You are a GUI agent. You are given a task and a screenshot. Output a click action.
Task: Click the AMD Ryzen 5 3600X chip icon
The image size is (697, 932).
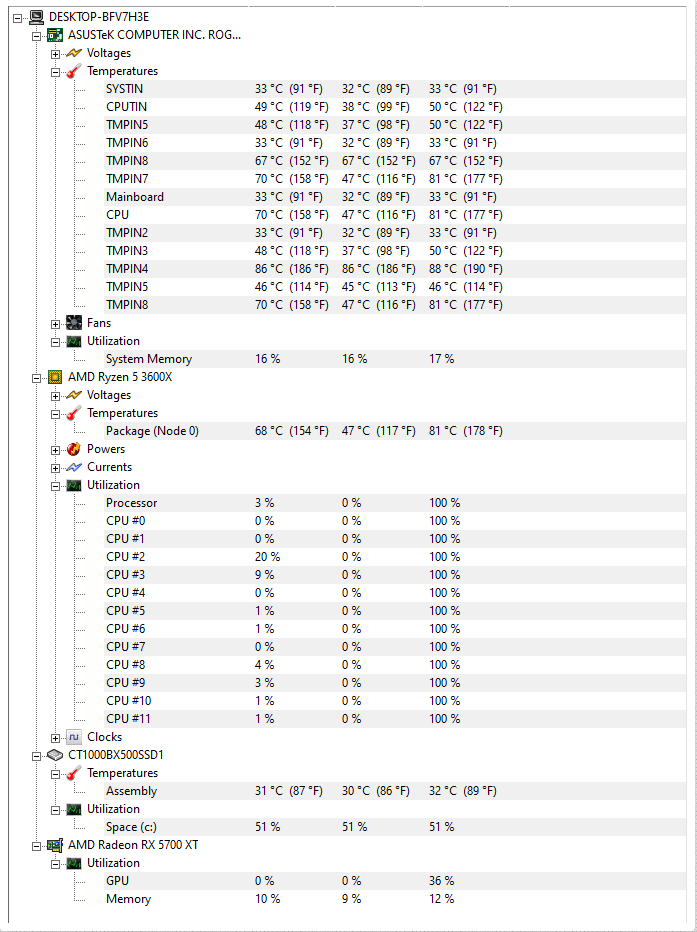click(55, 377)
